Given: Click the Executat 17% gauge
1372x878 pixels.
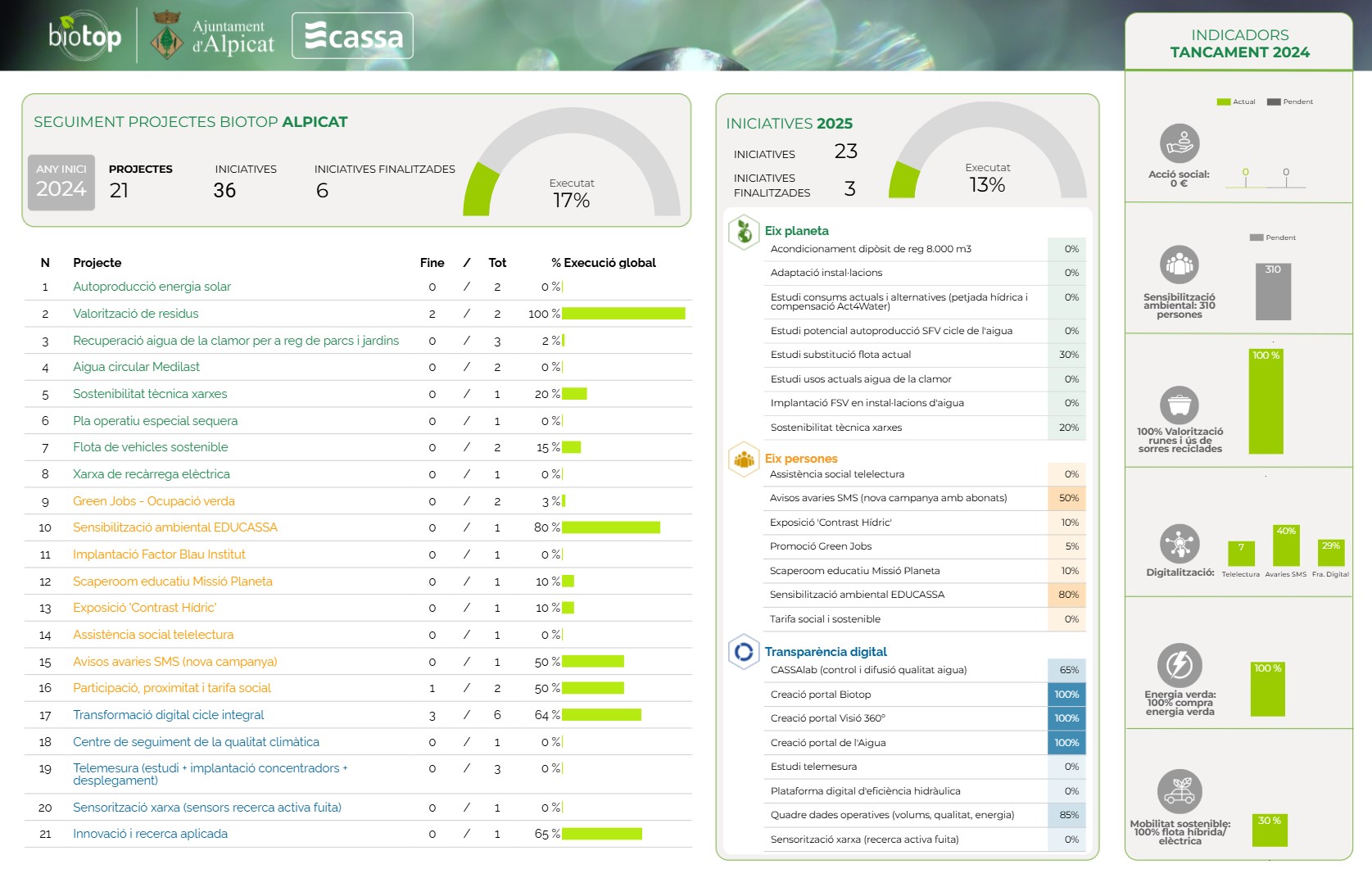Looking at the screenshot, I should (x=572, y=164).
